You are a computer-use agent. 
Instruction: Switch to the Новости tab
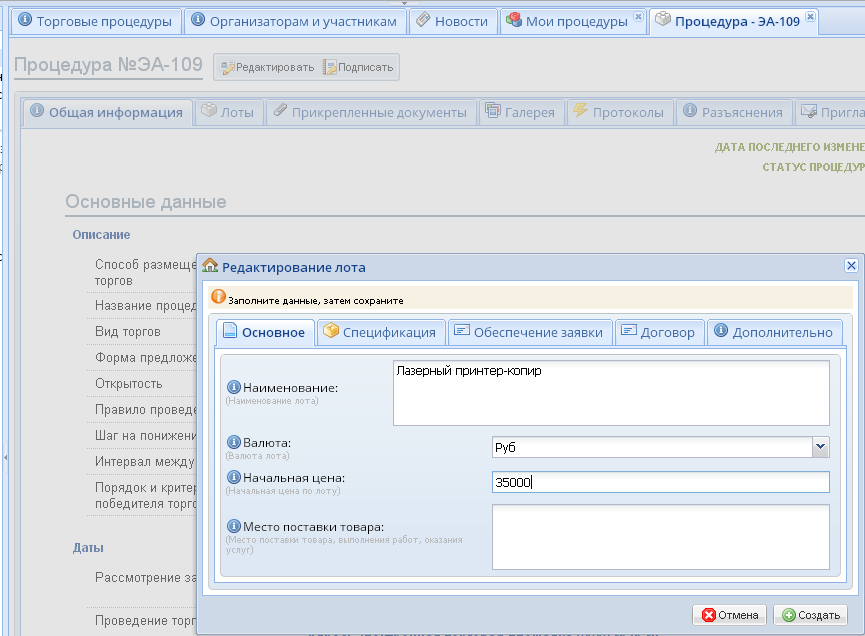[452, 21]
